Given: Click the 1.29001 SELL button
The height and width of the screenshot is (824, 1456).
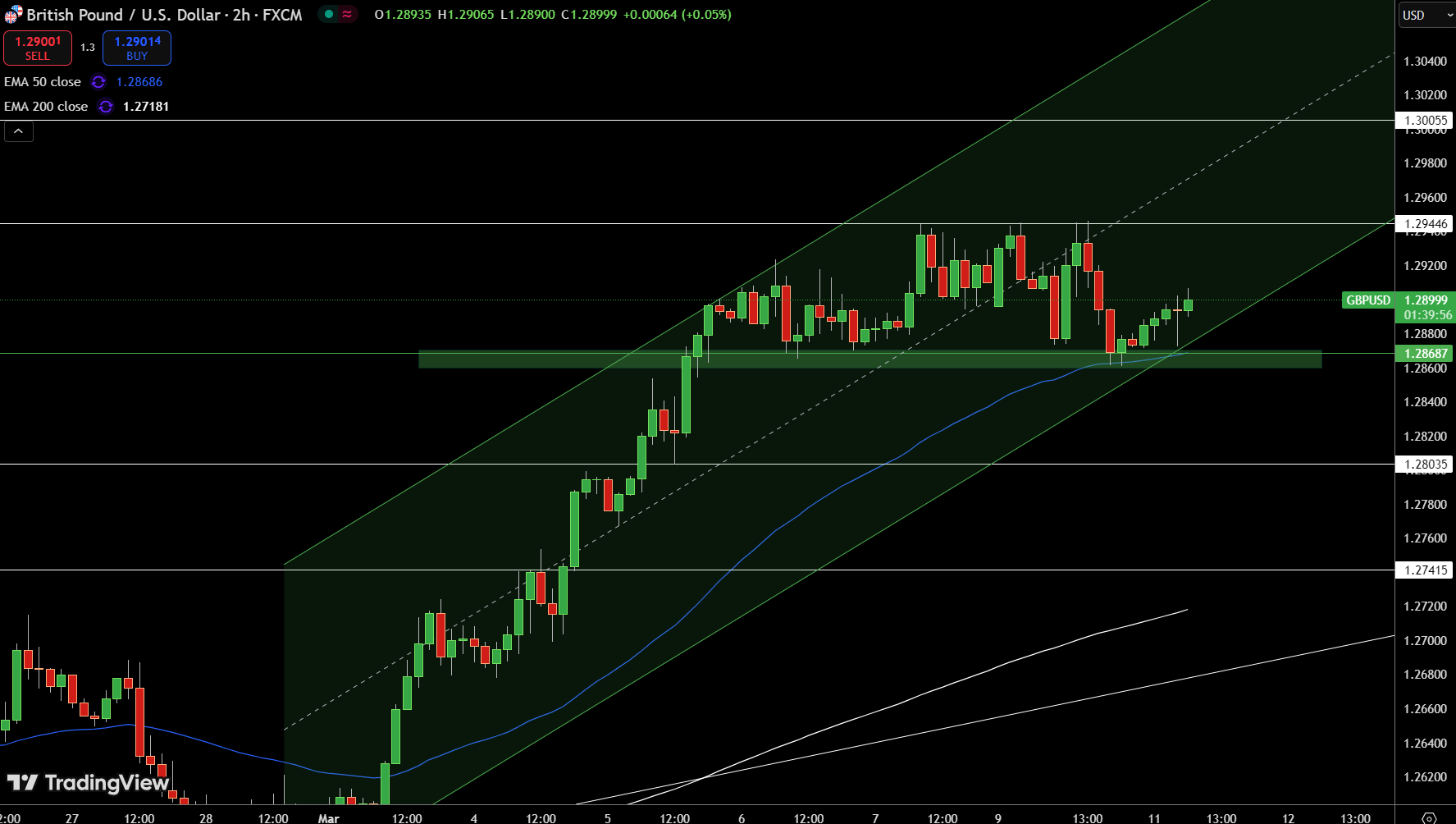Looking at the screenshot, I should coord(38,48).
